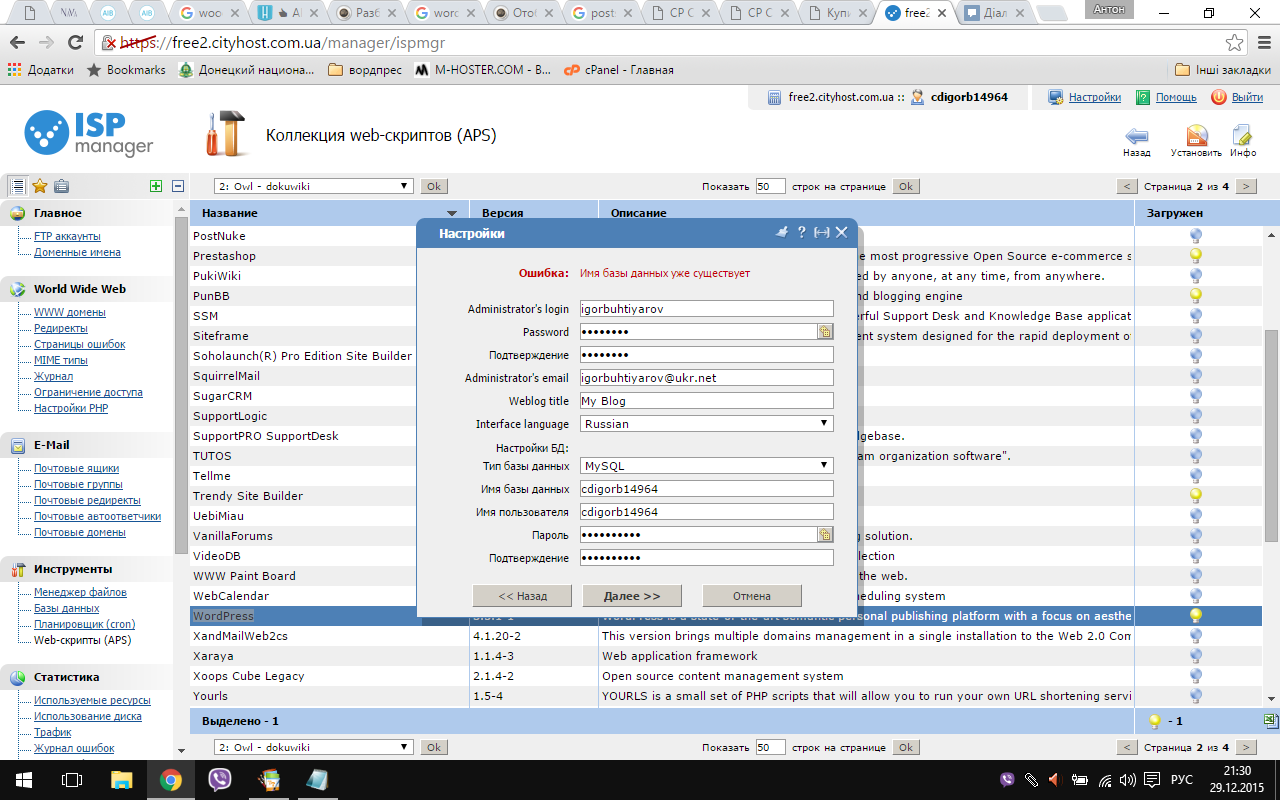Click Administrator's login input field

tap(706, 309)
